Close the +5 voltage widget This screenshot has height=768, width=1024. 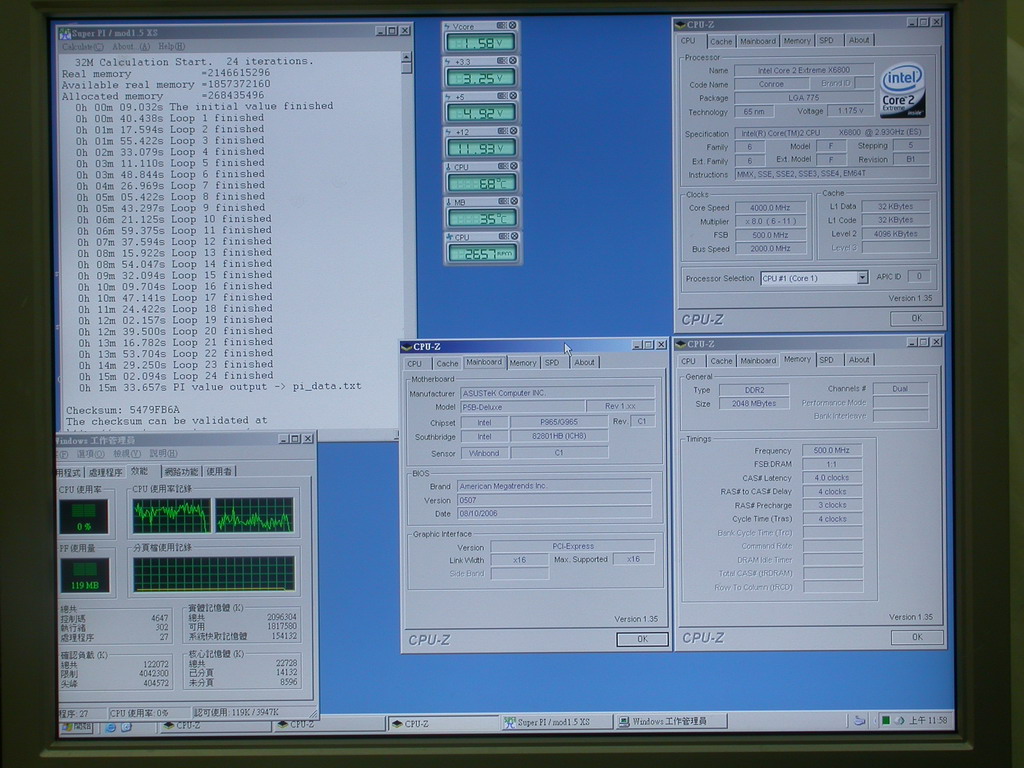[513, 96]
